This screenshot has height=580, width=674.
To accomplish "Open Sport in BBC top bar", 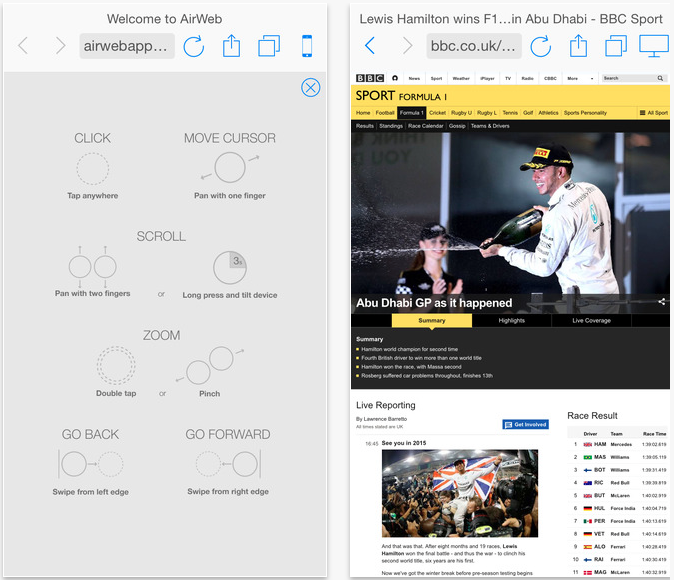I will tap(436, 78).
